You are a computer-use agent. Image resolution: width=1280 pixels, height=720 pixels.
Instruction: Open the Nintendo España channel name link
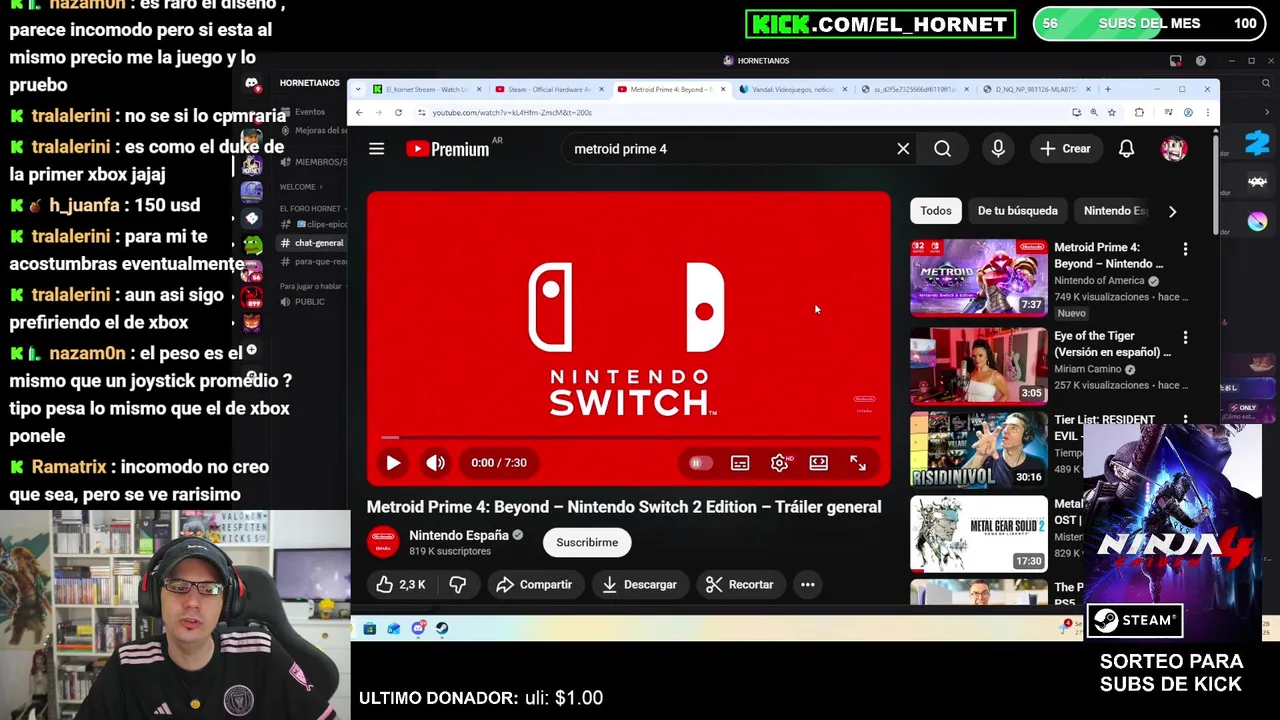pos(458,536)
